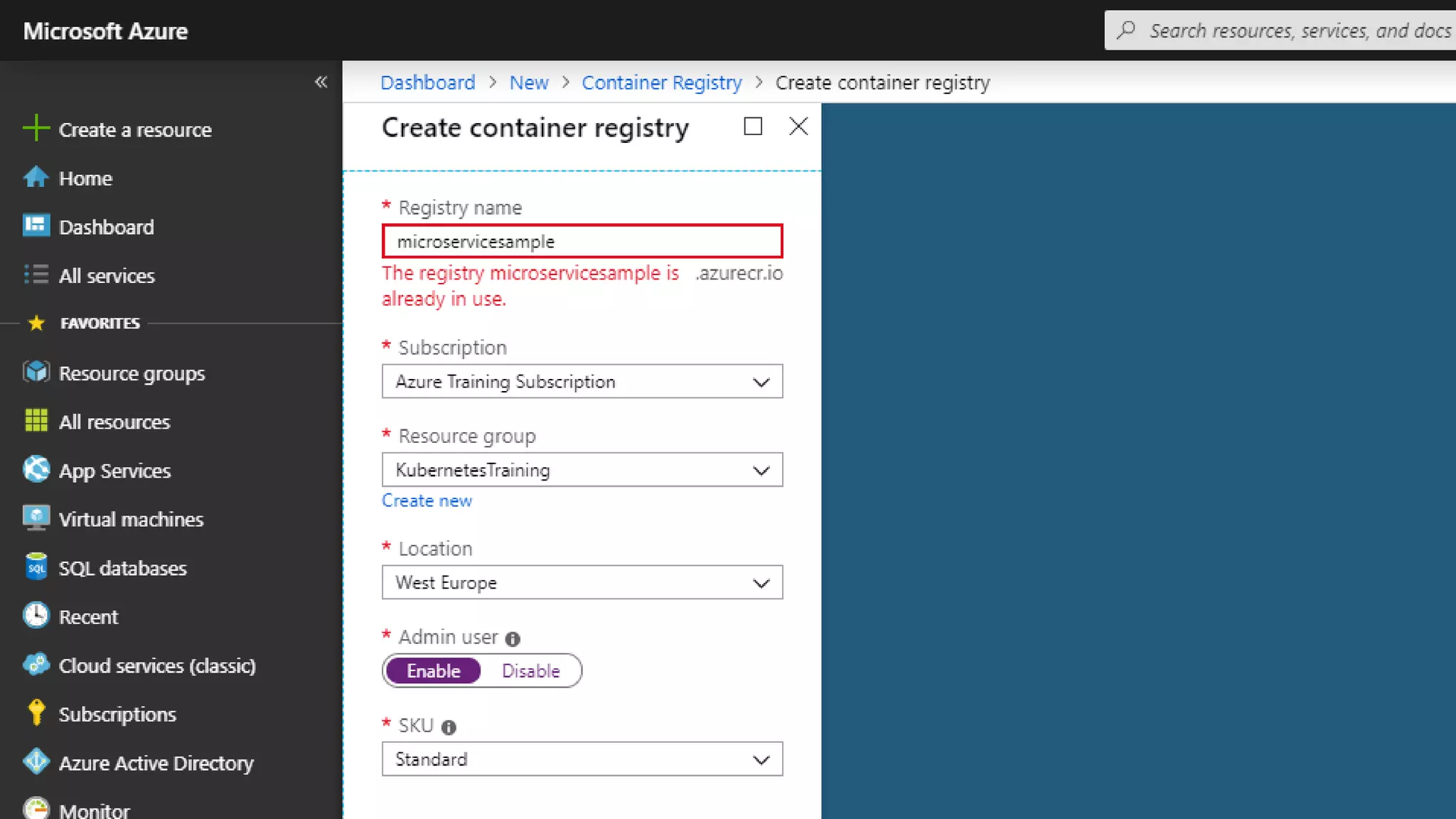Click the Create new resource group link
Image resolution: width=1456 pixels, height=819 pixels.
point(427,500)
